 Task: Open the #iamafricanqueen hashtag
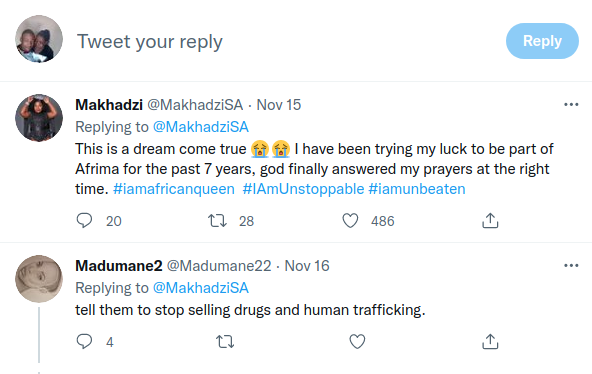tap(174, 189)
